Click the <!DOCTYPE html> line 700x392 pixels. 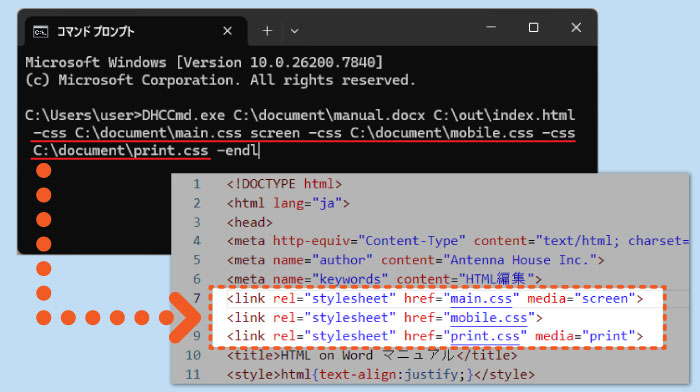coord(284,184)
